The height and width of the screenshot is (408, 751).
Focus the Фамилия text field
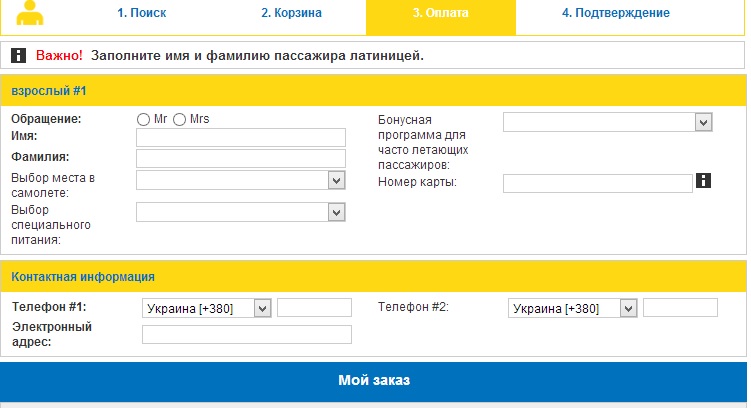(240, 159)
